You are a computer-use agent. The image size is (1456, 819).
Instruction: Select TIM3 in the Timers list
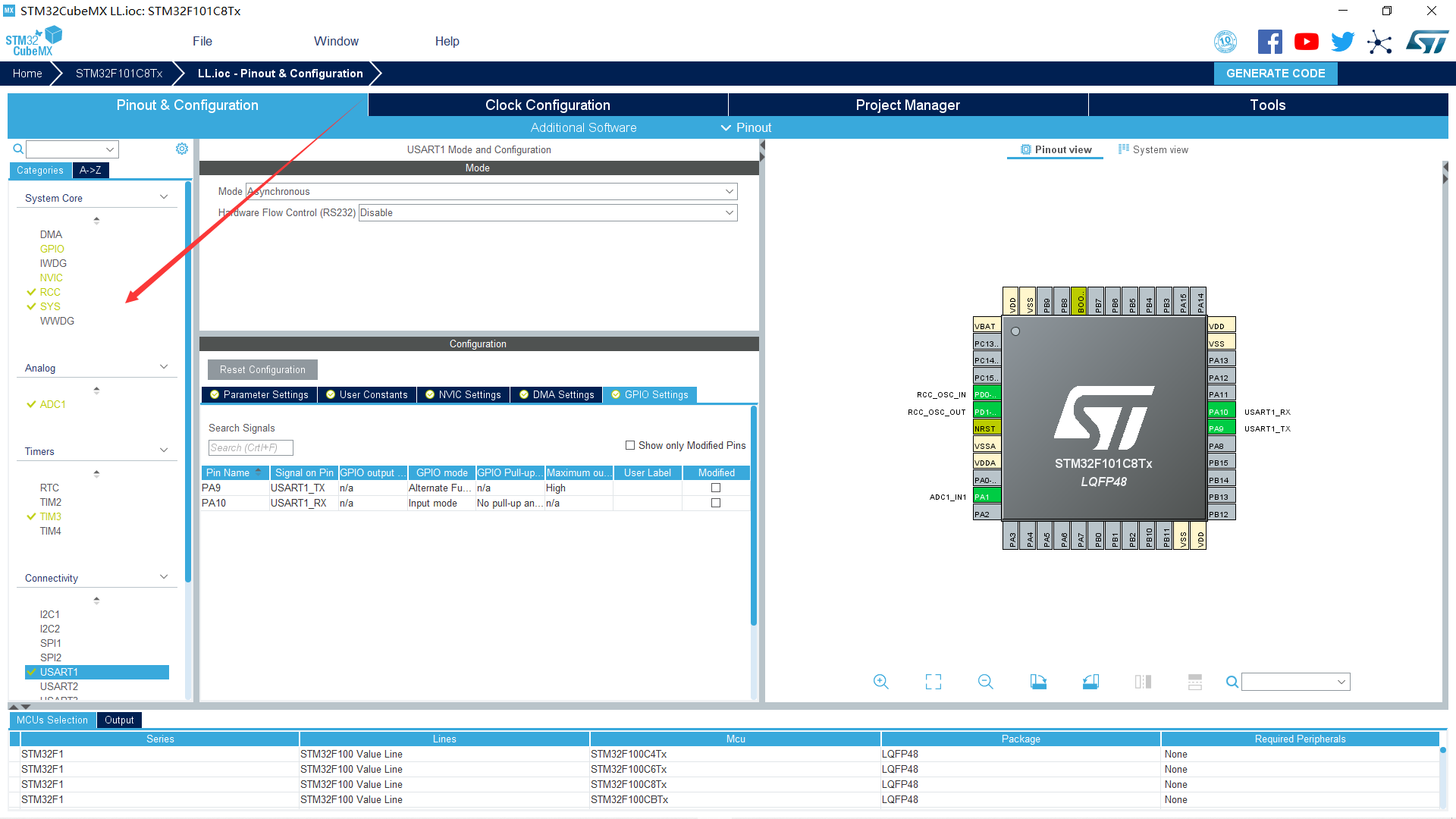[x=51, y=516]
